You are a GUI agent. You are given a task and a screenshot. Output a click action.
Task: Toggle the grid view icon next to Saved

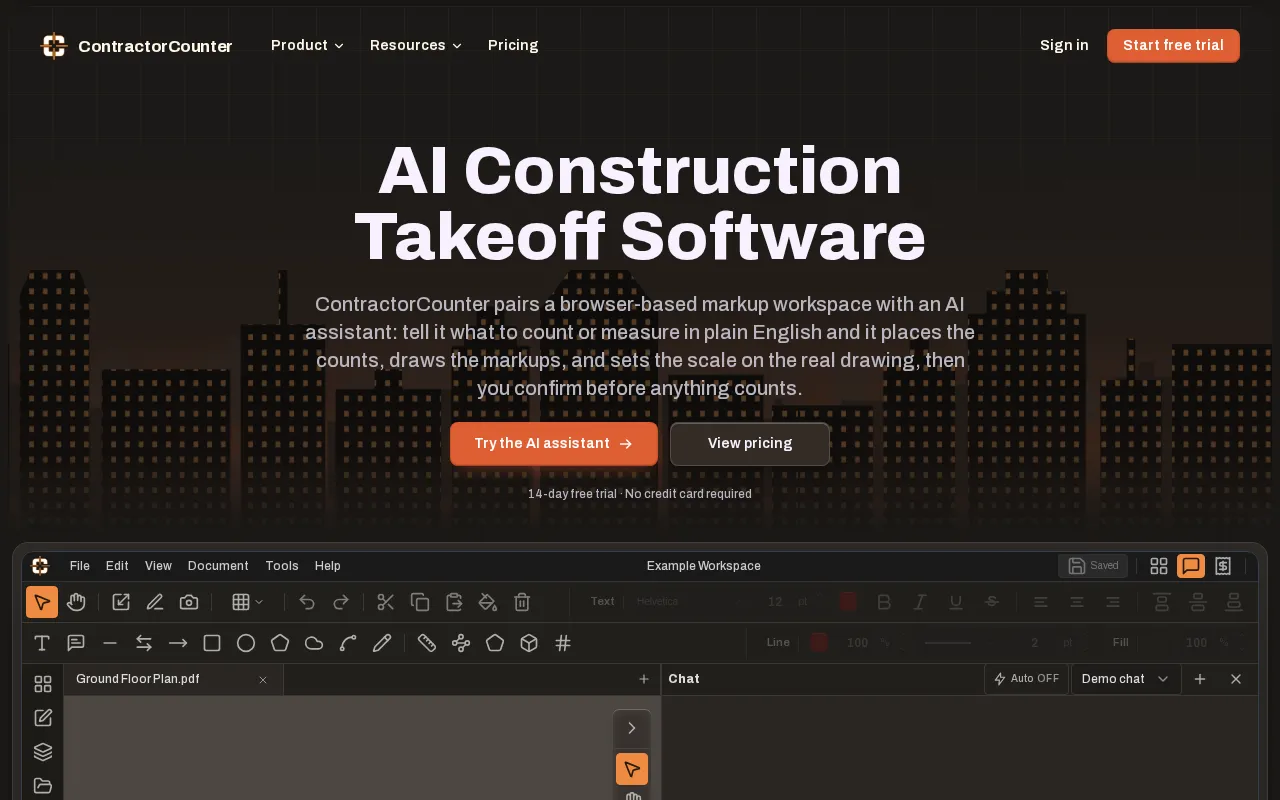1159,566
